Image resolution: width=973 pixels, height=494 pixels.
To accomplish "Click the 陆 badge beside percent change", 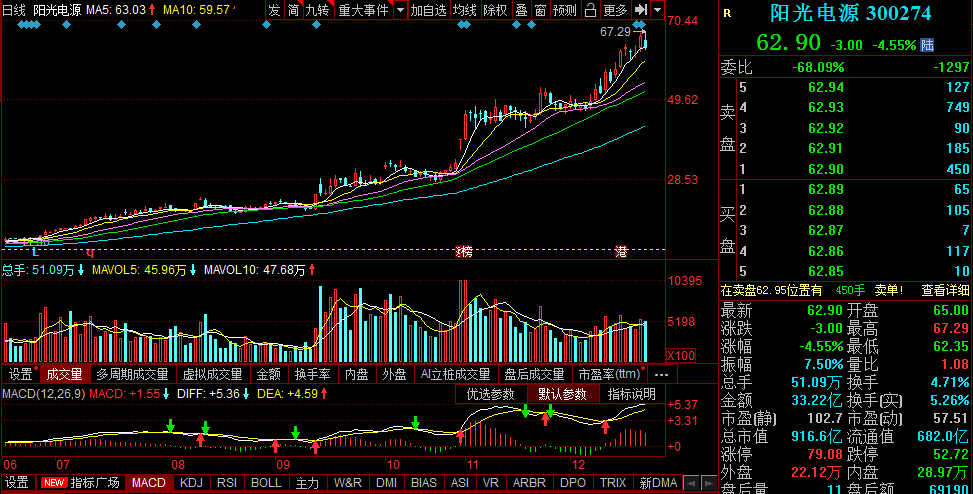I will click(x=927, y=45).
